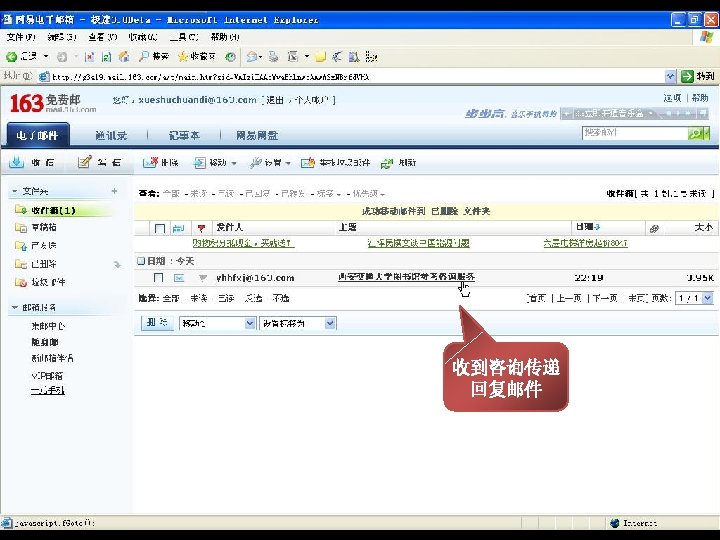This screenshot has height=540, width=720.
Task: Open the 设置标记为 select box
Action: [x=298, y=323]
